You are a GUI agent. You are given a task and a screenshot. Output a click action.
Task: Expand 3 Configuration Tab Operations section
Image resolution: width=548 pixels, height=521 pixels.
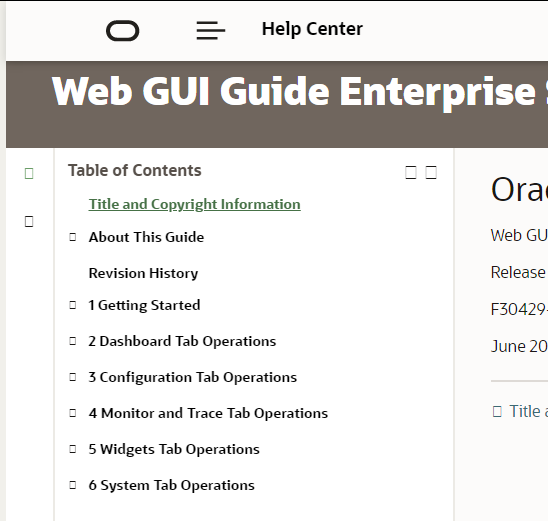point(73,377)
